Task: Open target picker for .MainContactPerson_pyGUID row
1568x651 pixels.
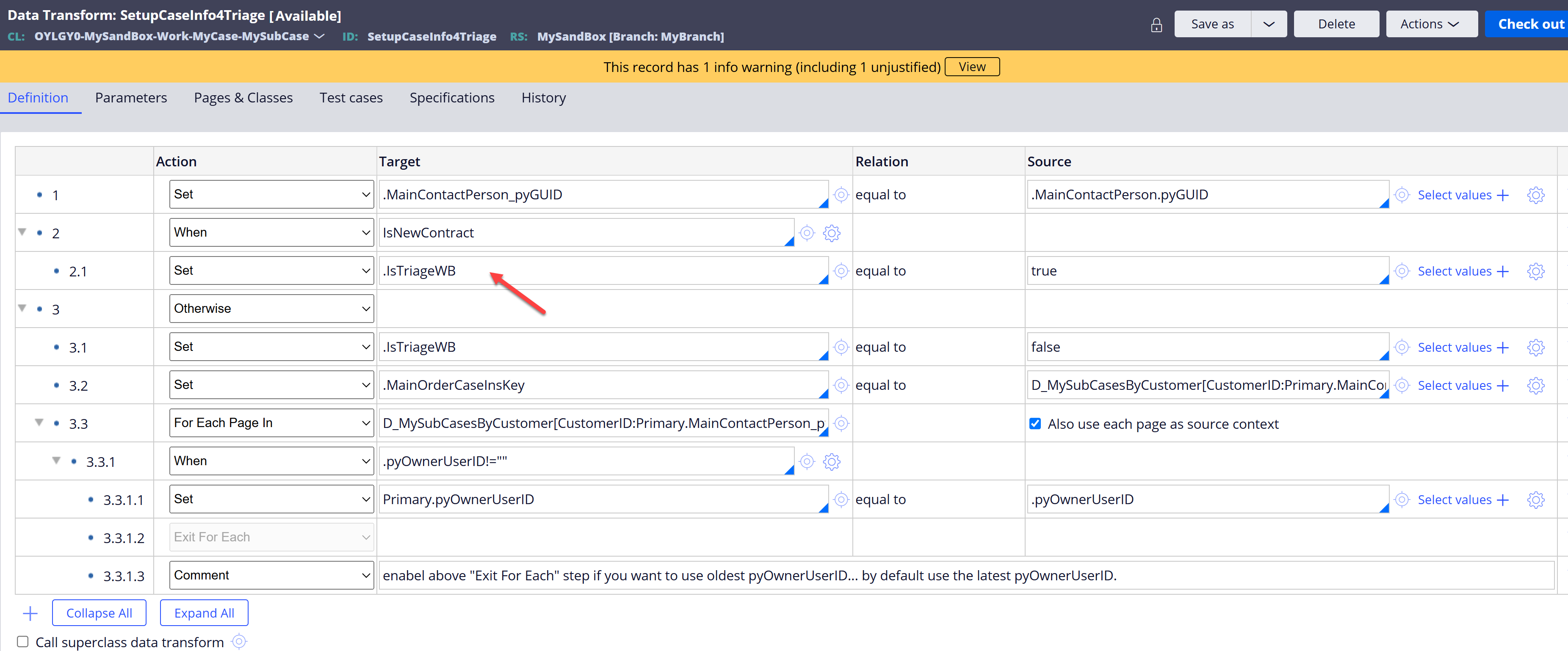Action: pos(841,195)
